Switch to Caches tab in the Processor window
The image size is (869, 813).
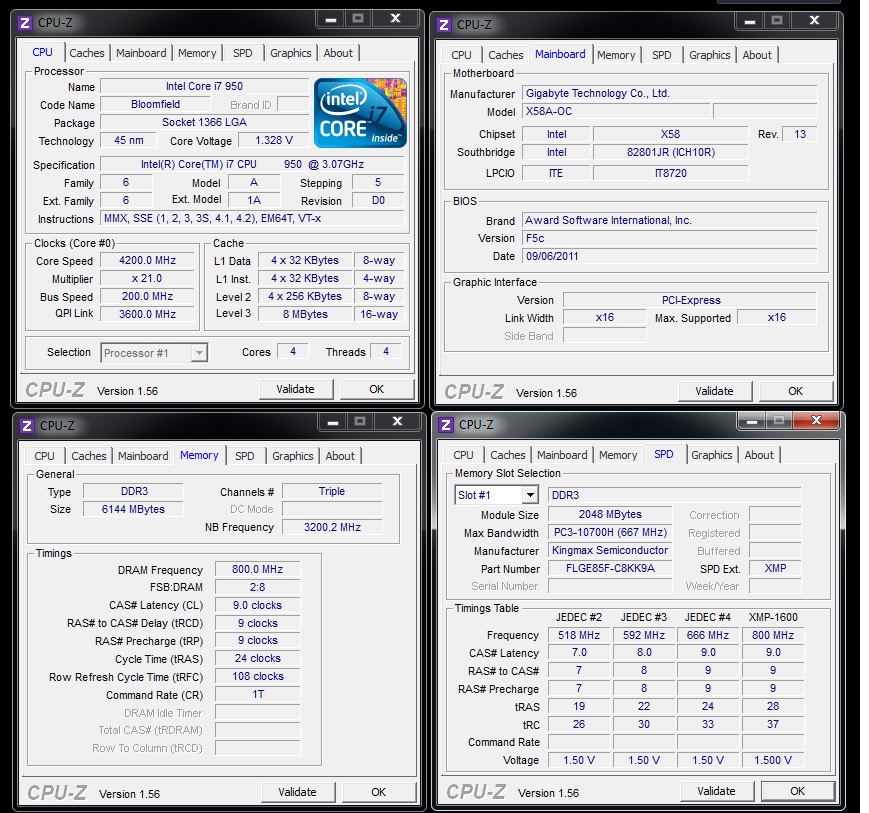[86, 53]
